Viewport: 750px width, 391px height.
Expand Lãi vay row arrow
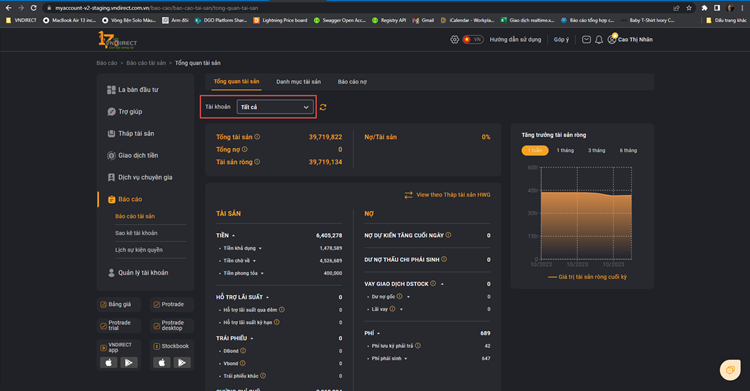(401, 309)
